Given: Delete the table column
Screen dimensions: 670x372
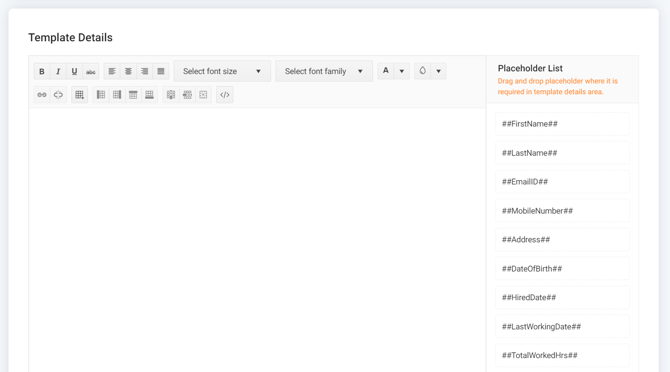Looking at the screenshot, I should point(171,95).
